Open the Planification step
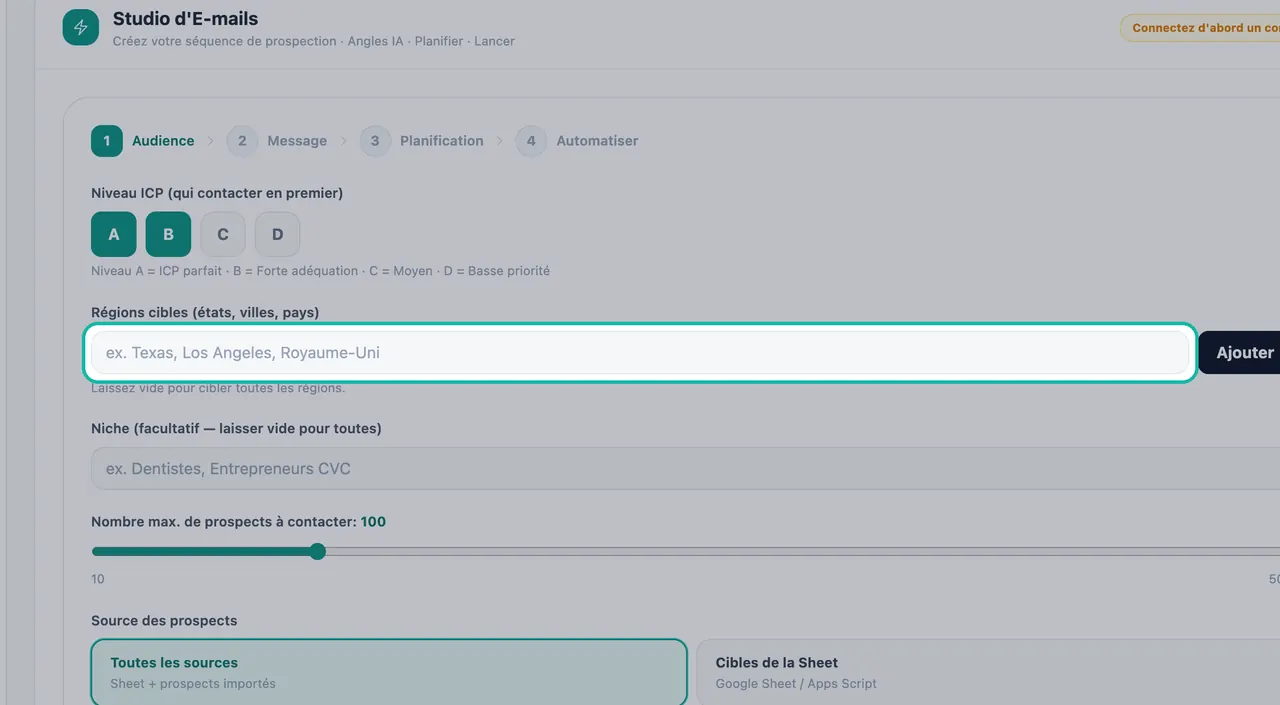The width and height of the screenshot is (1280, 705). tap(422, 141)
